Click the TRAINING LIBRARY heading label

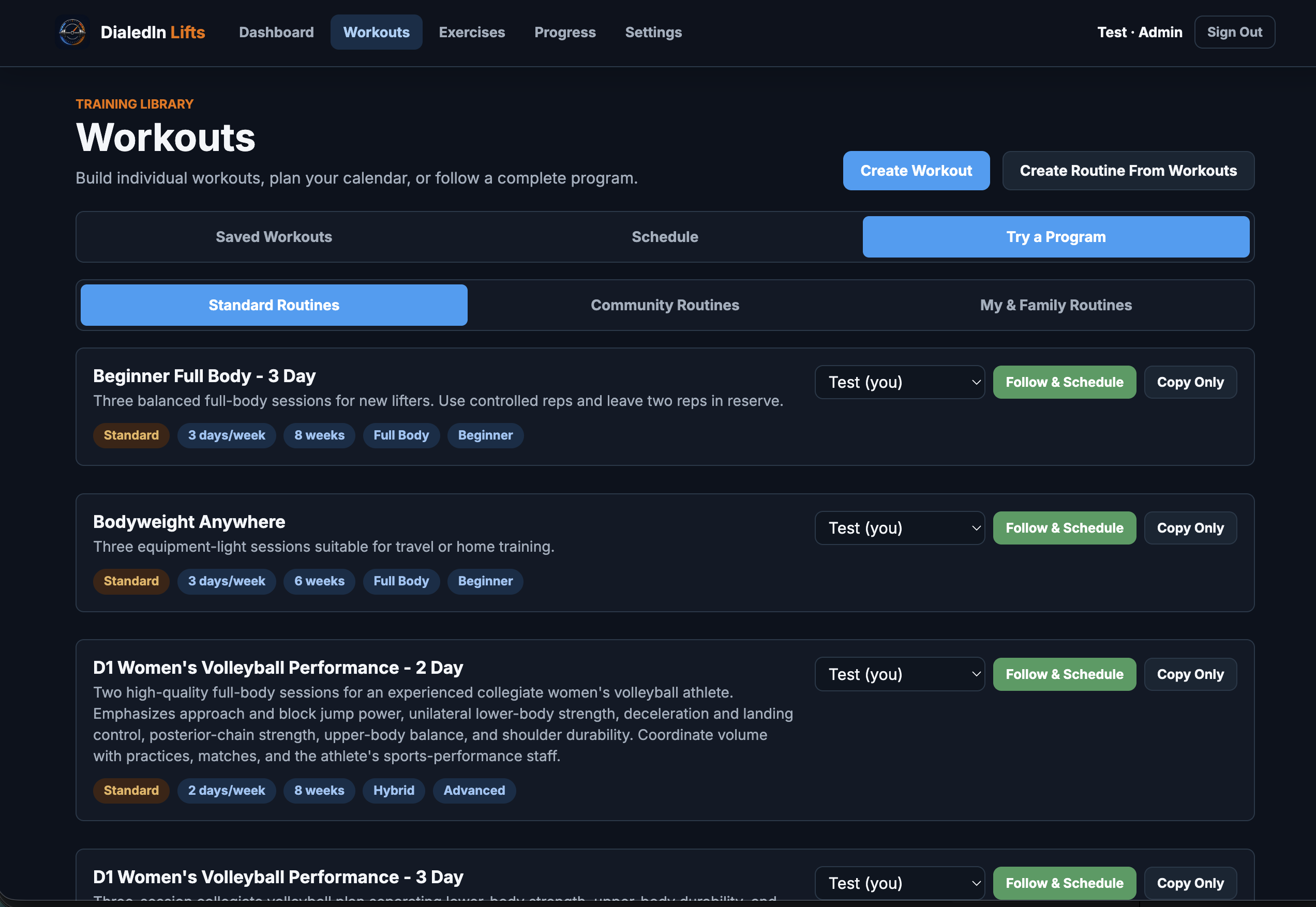point(134,104)
